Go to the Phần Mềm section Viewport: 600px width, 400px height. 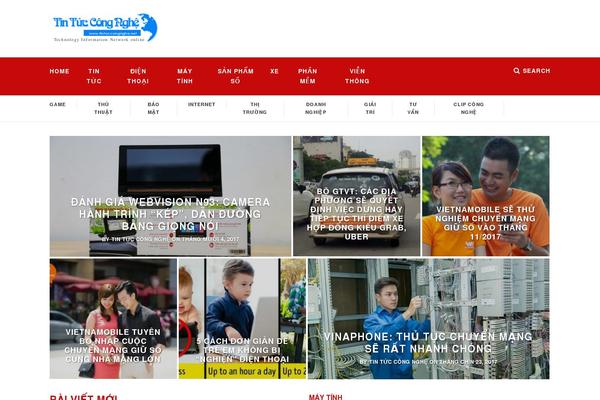[307, 76]
